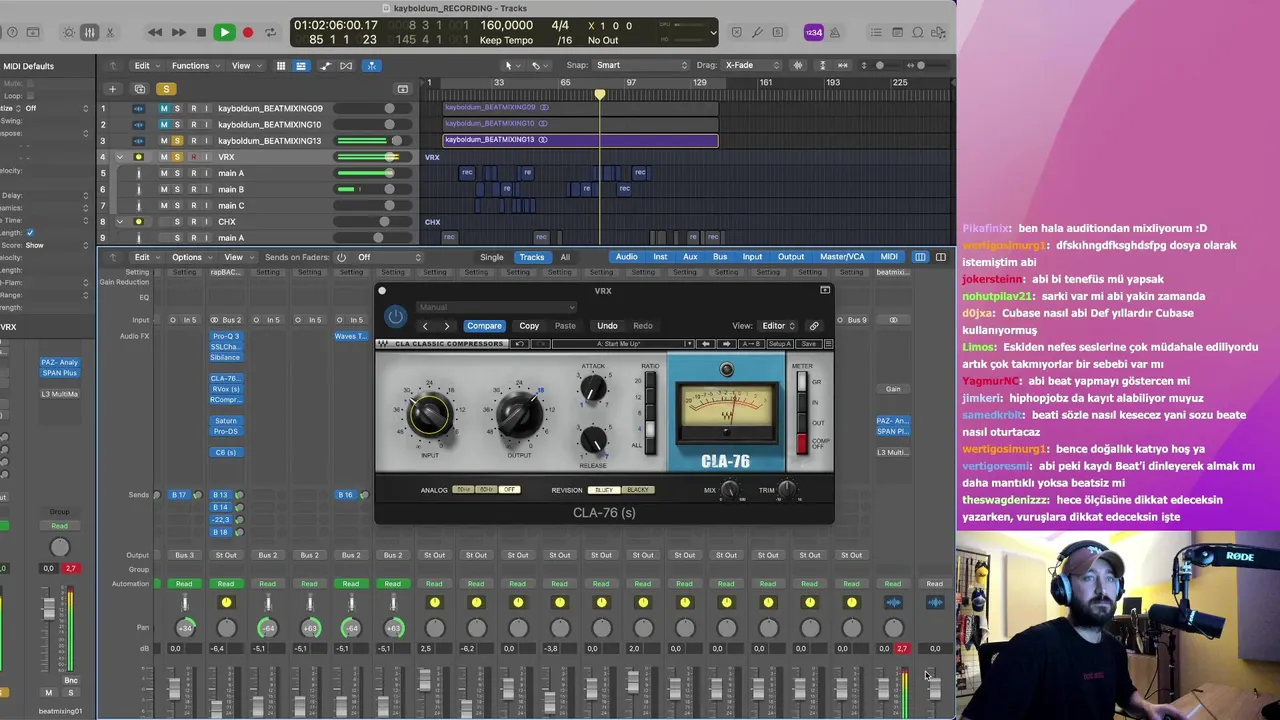Click the plugin Undo button

(x=607, y=326)
